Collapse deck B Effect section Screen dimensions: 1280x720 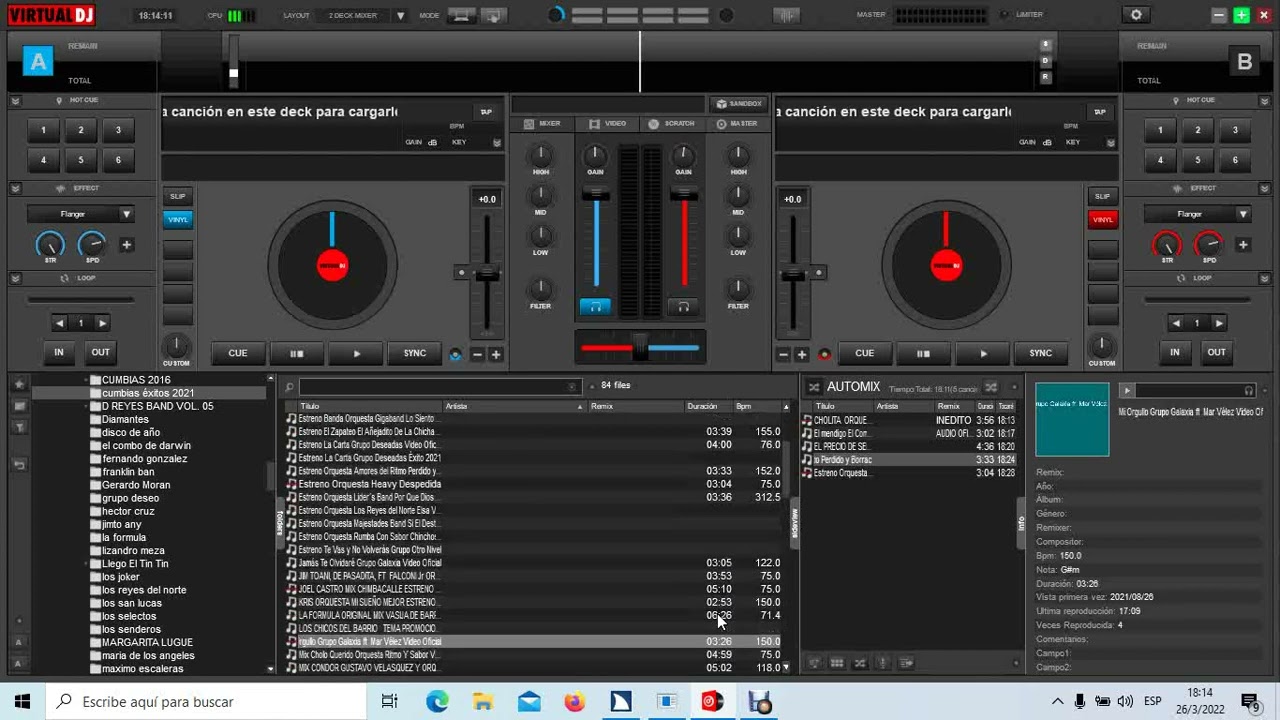[1265, 188]
